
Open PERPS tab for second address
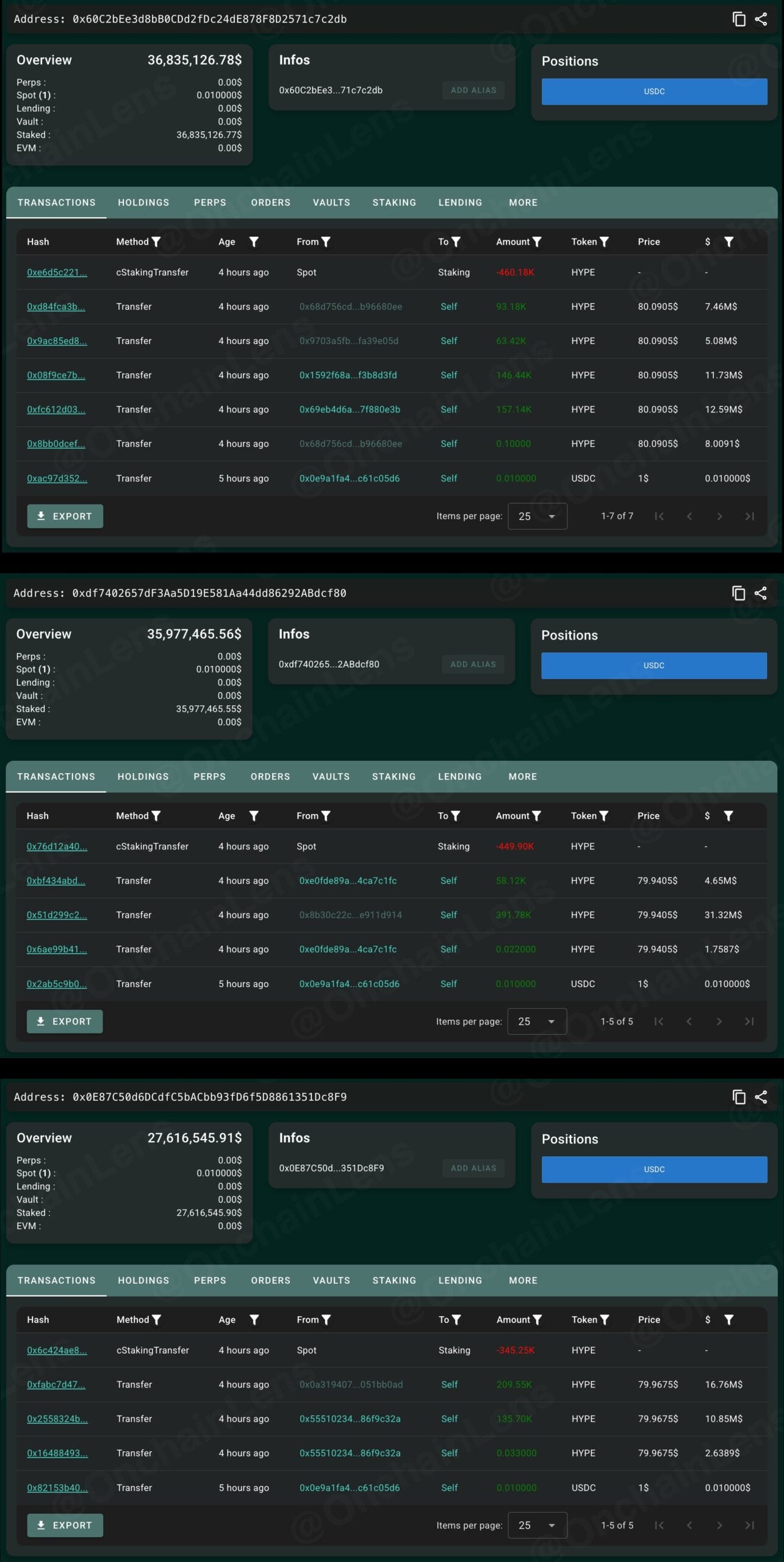[209, 777]
